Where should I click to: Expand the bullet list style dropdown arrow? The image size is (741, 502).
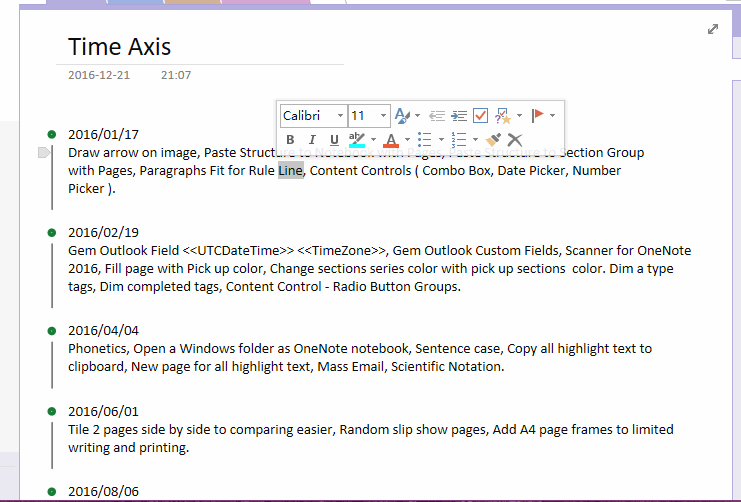(440, 140)
